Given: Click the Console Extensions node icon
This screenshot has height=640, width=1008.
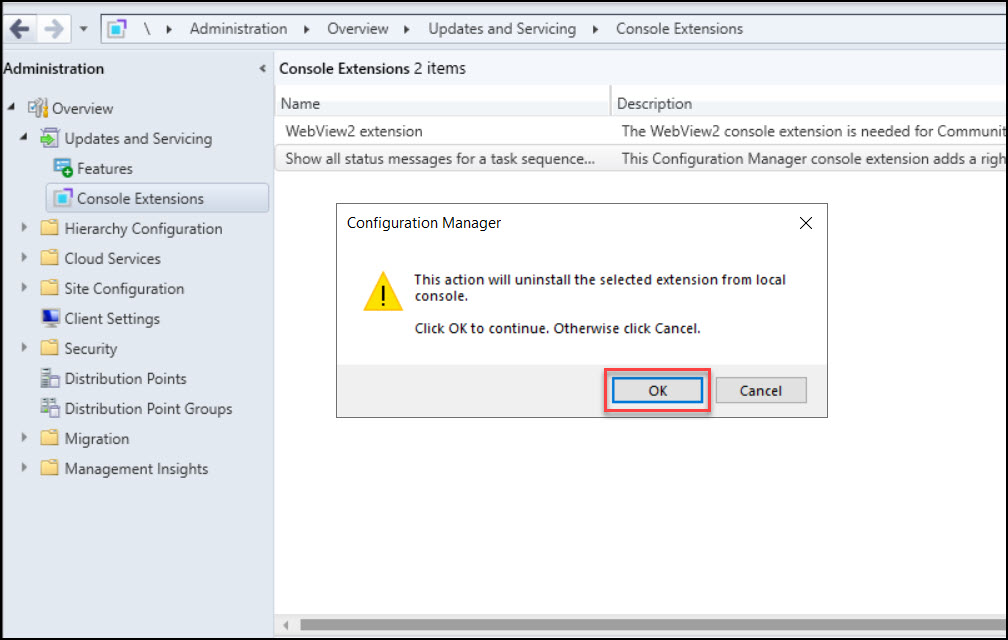Looking at the screenshot, I should (x=62, y=198).
